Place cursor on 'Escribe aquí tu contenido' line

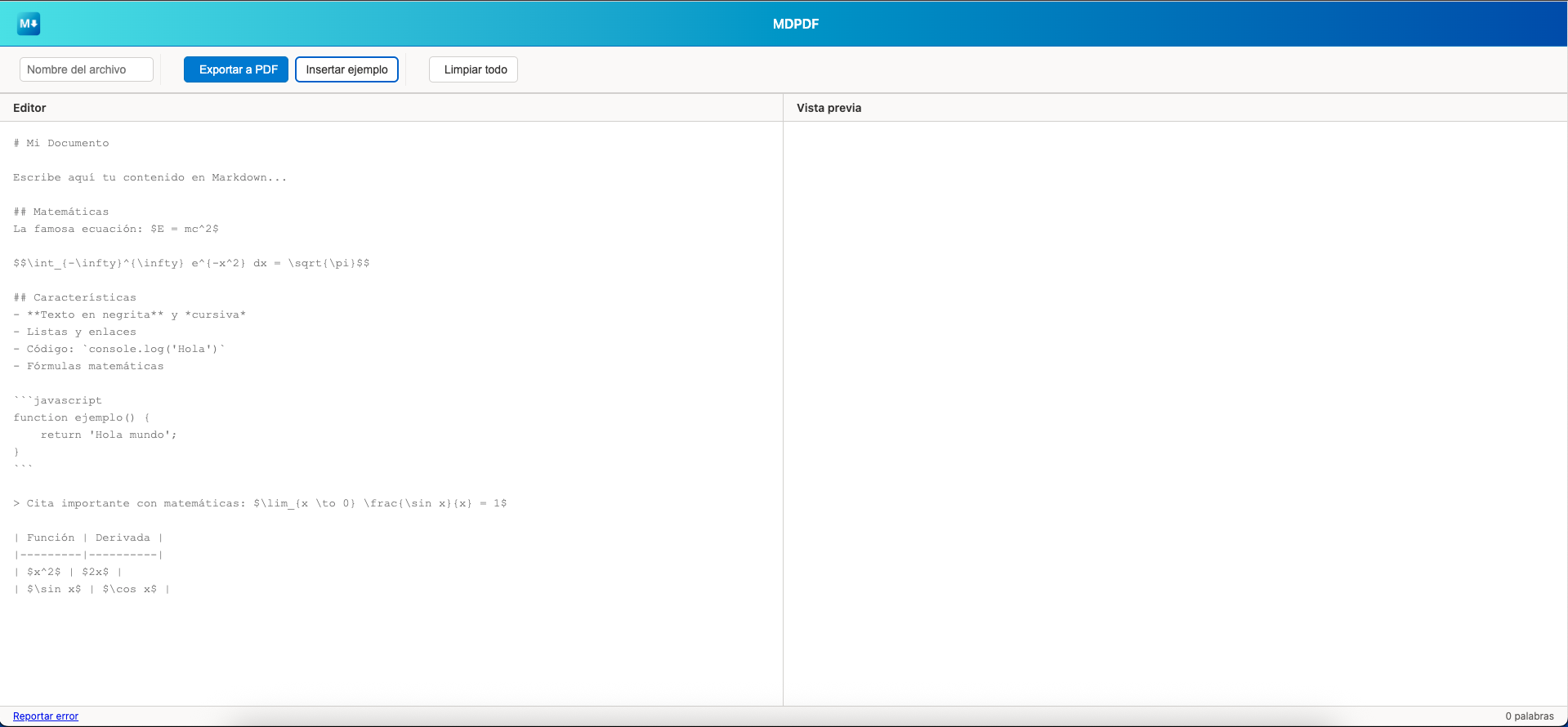pyautogui.click(x=150, y=177)
